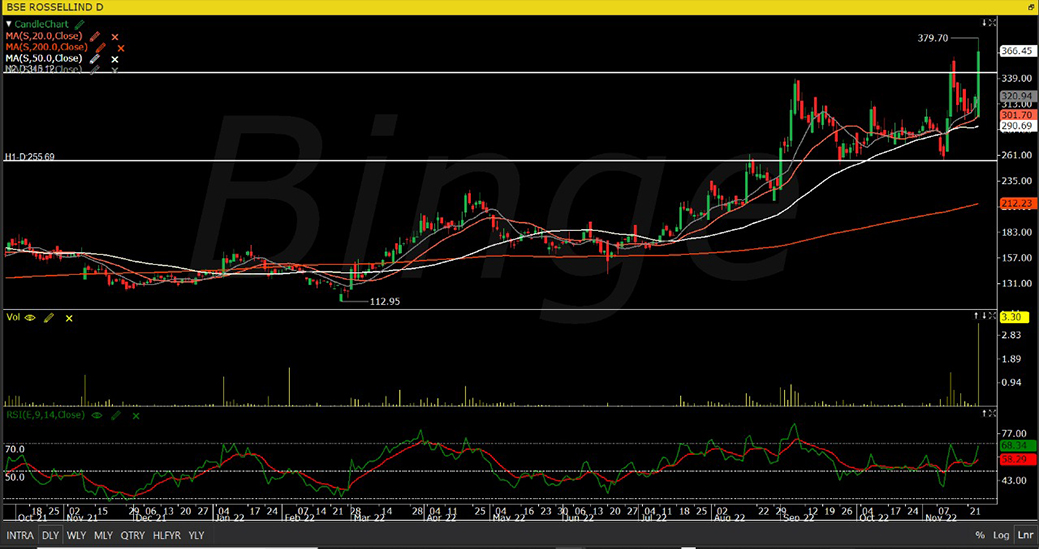Click the 212.23 MA price tag
1039x549 pixels.
pos(1016,204)
